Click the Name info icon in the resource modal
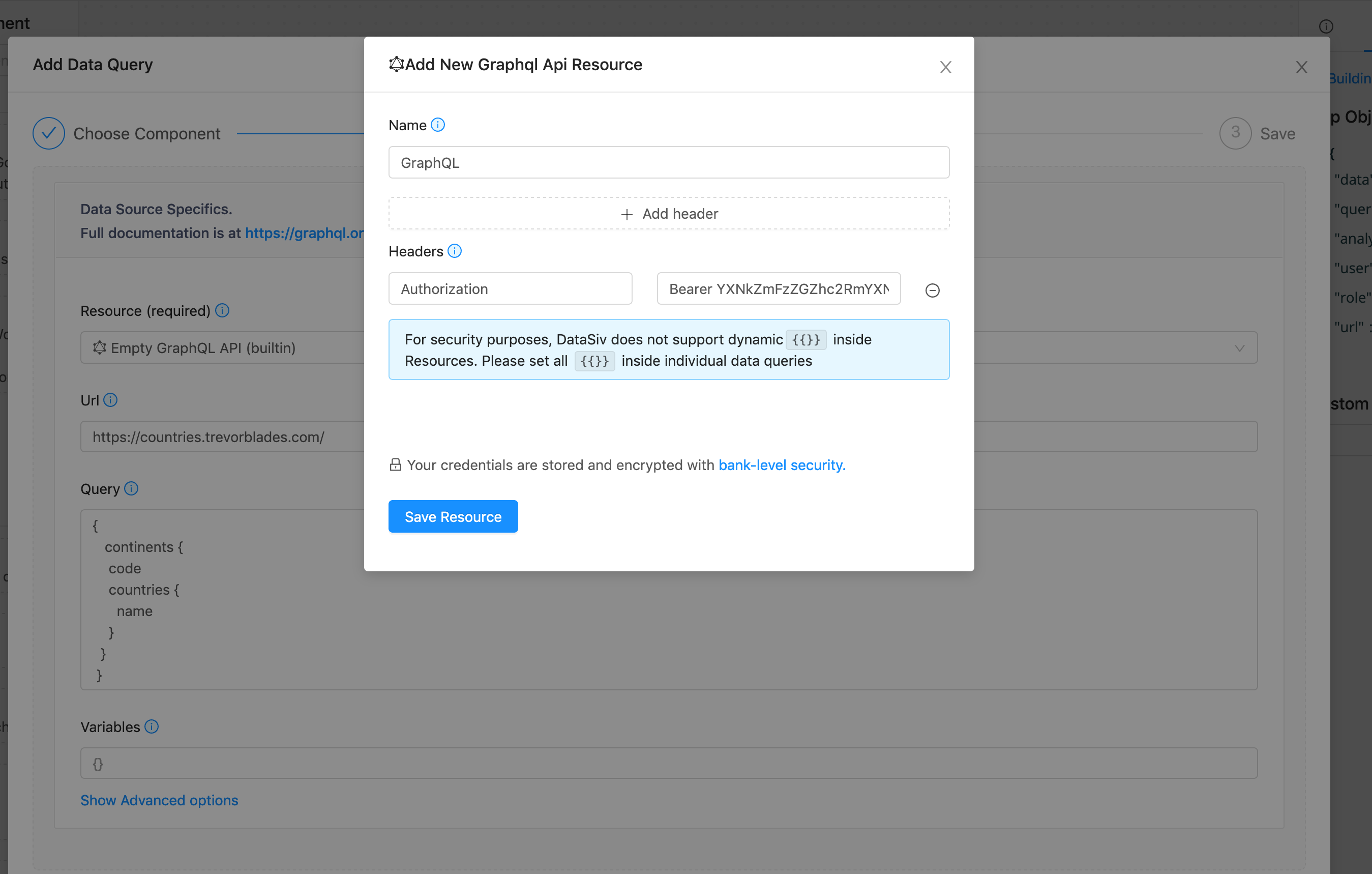This screenshot has height=874, width=1372. [437, 125]
